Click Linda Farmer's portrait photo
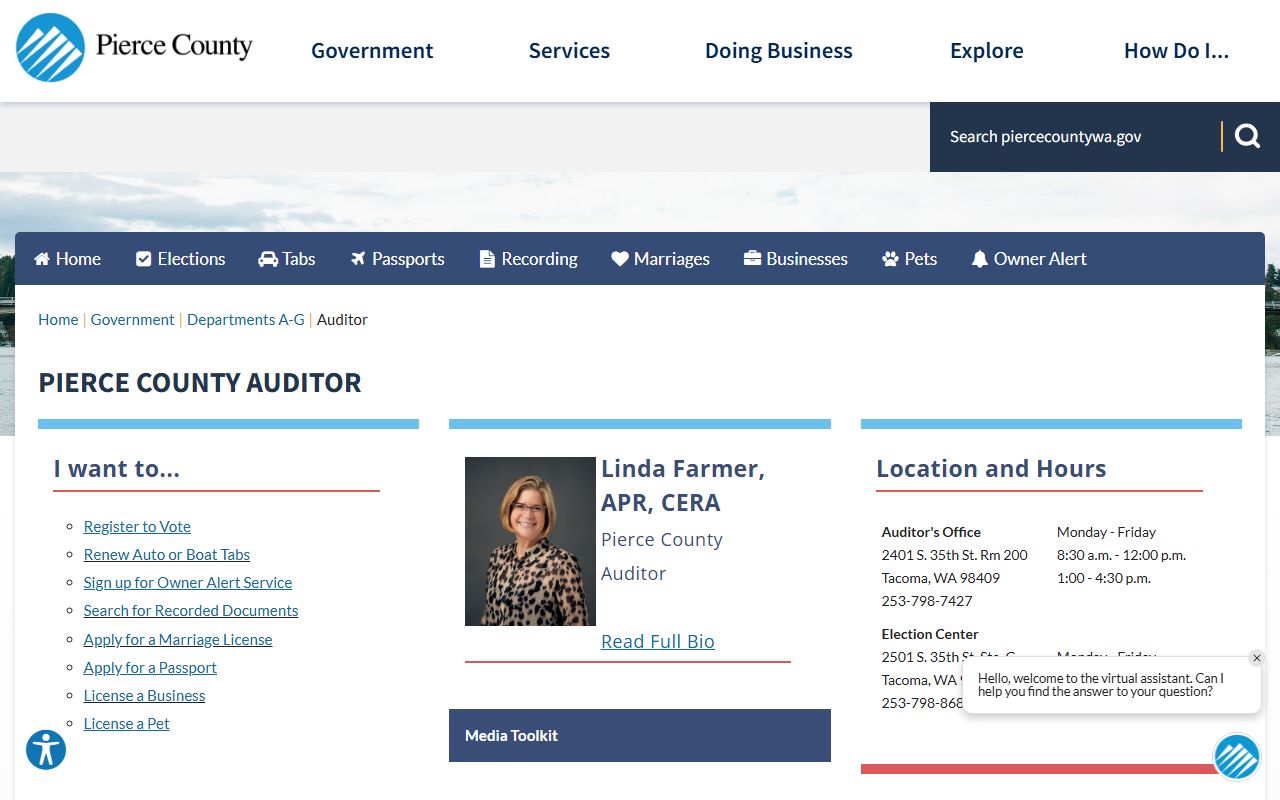Viewport: 1280px width, 800px height. tap(530, 541)
